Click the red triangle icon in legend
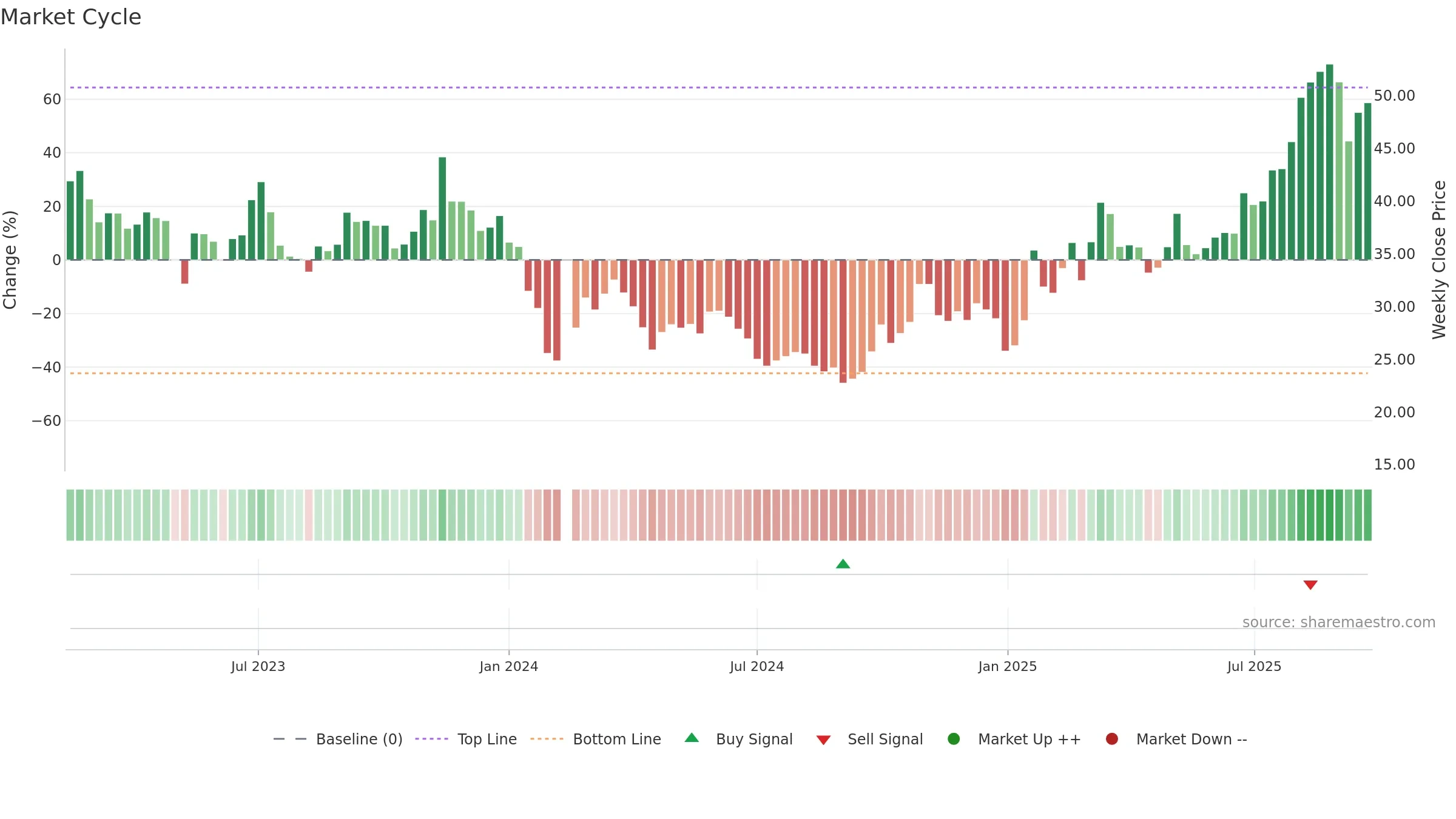This screenshot has height=819, width=1456. click(x=823, y=740)
